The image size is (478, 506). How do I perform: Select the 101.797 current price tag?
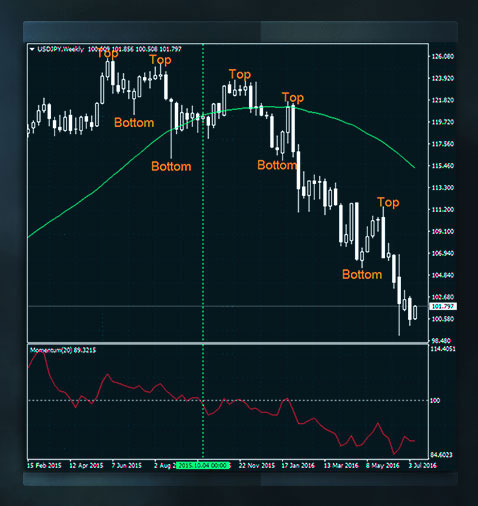(x=443, y=306)
